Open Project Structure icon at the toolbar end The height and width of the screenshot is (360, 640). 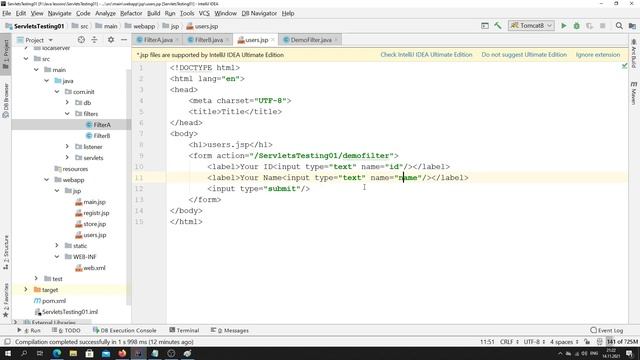(x=632, y=26)
